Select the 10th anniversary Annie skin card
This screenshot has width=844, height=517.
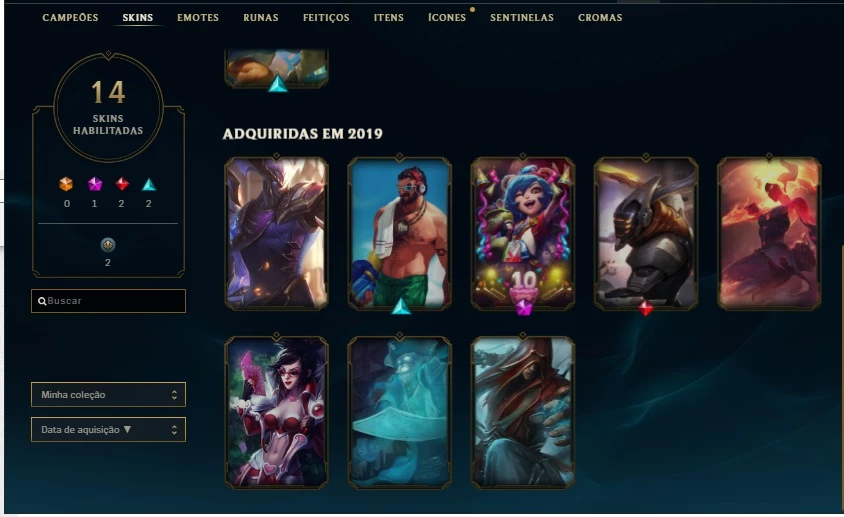point(523,234)
